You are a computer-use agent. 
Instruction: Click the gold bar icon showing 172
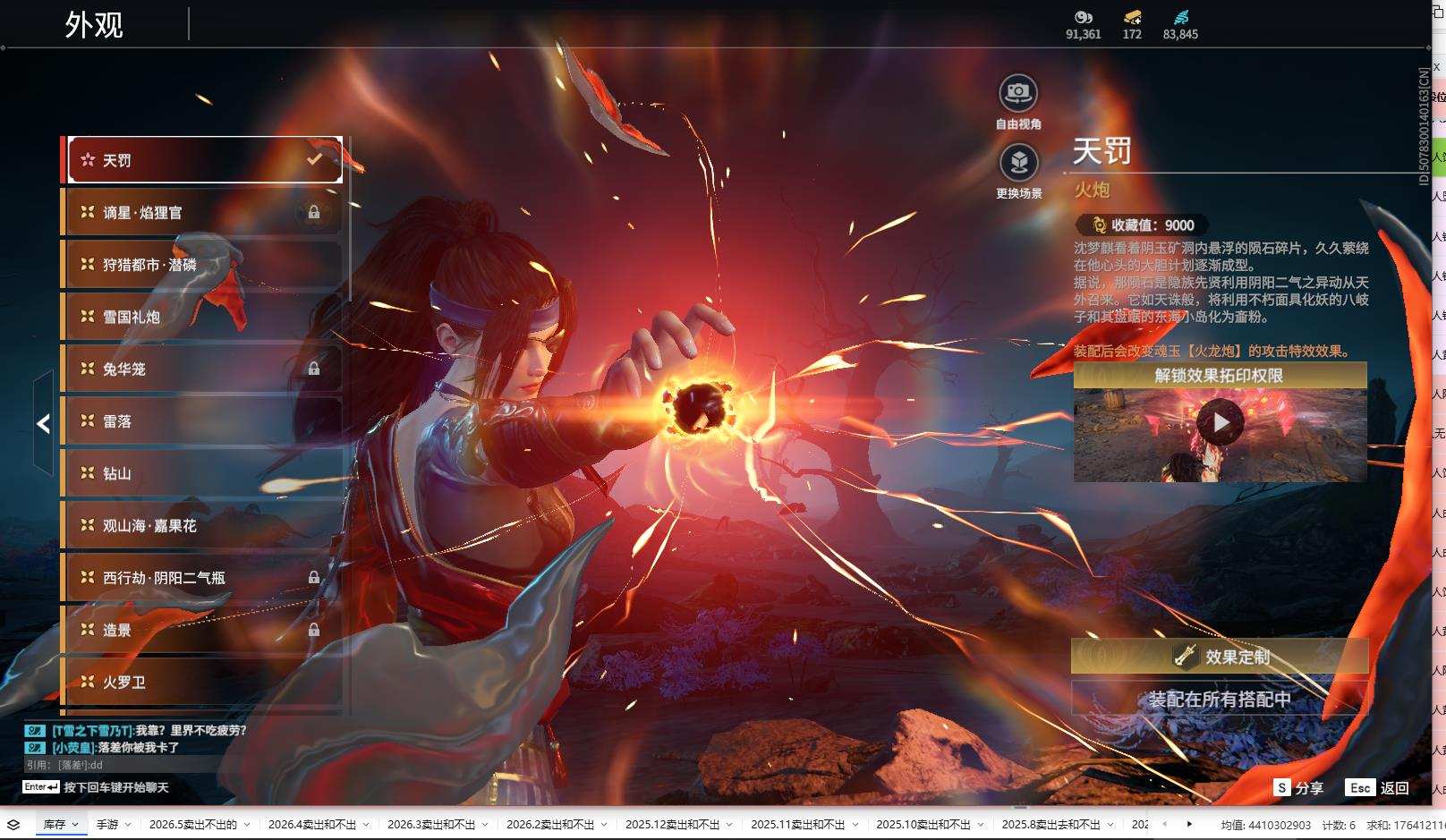pos(1132,17)
